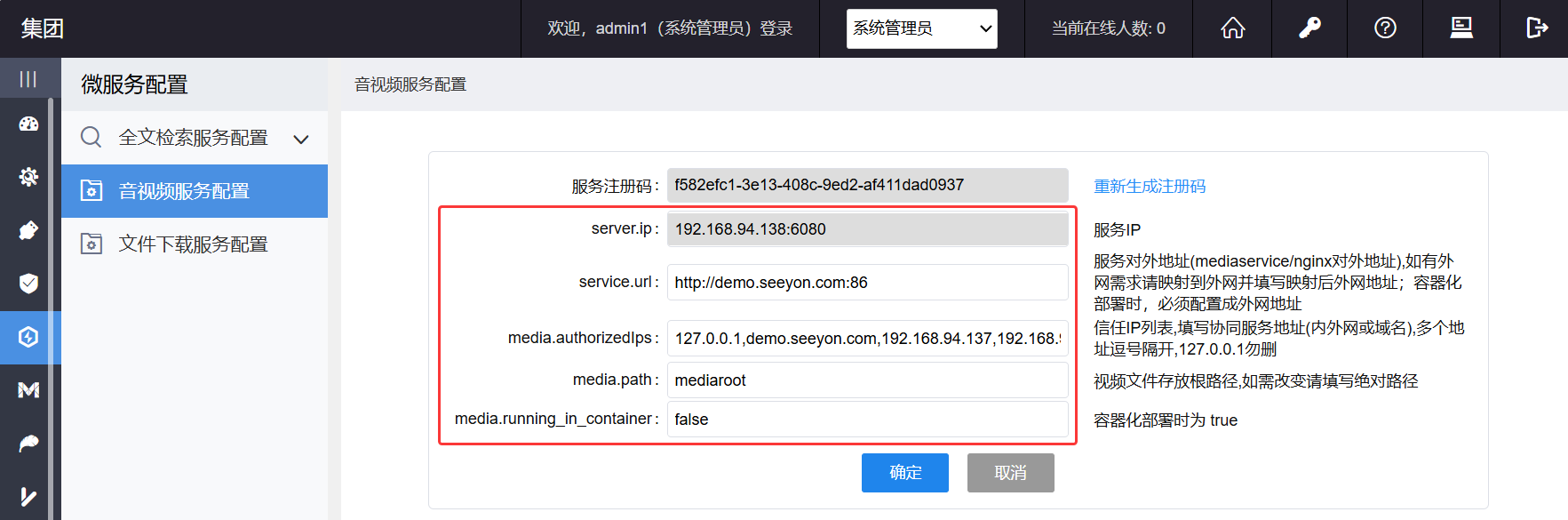Click the media.path input field
1568x520 pixels.
pyautogui.click(x=868, y=380)
